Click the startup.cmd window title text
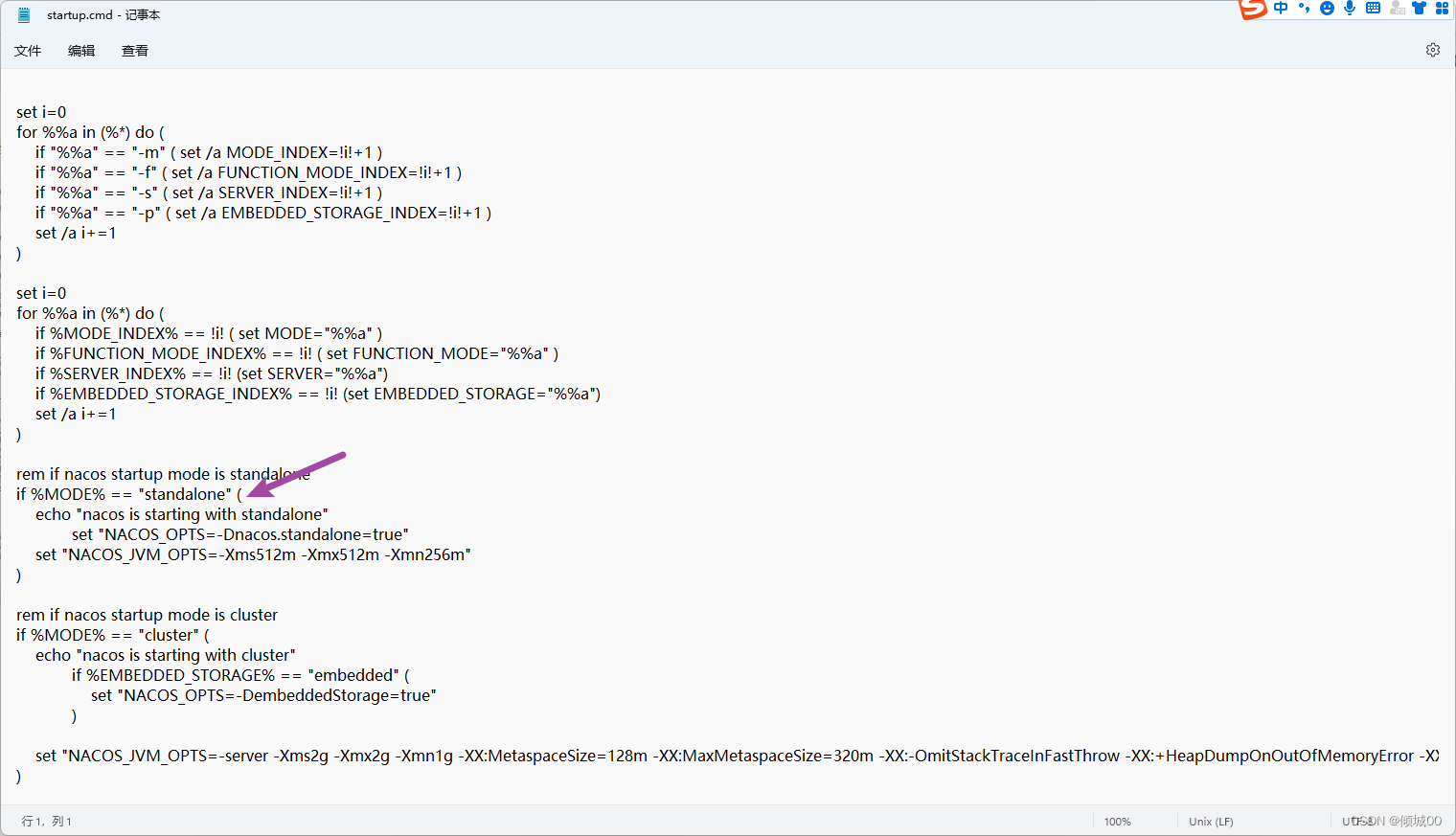The width and height of the screenshot is (1456, 836). coord(103,15)
